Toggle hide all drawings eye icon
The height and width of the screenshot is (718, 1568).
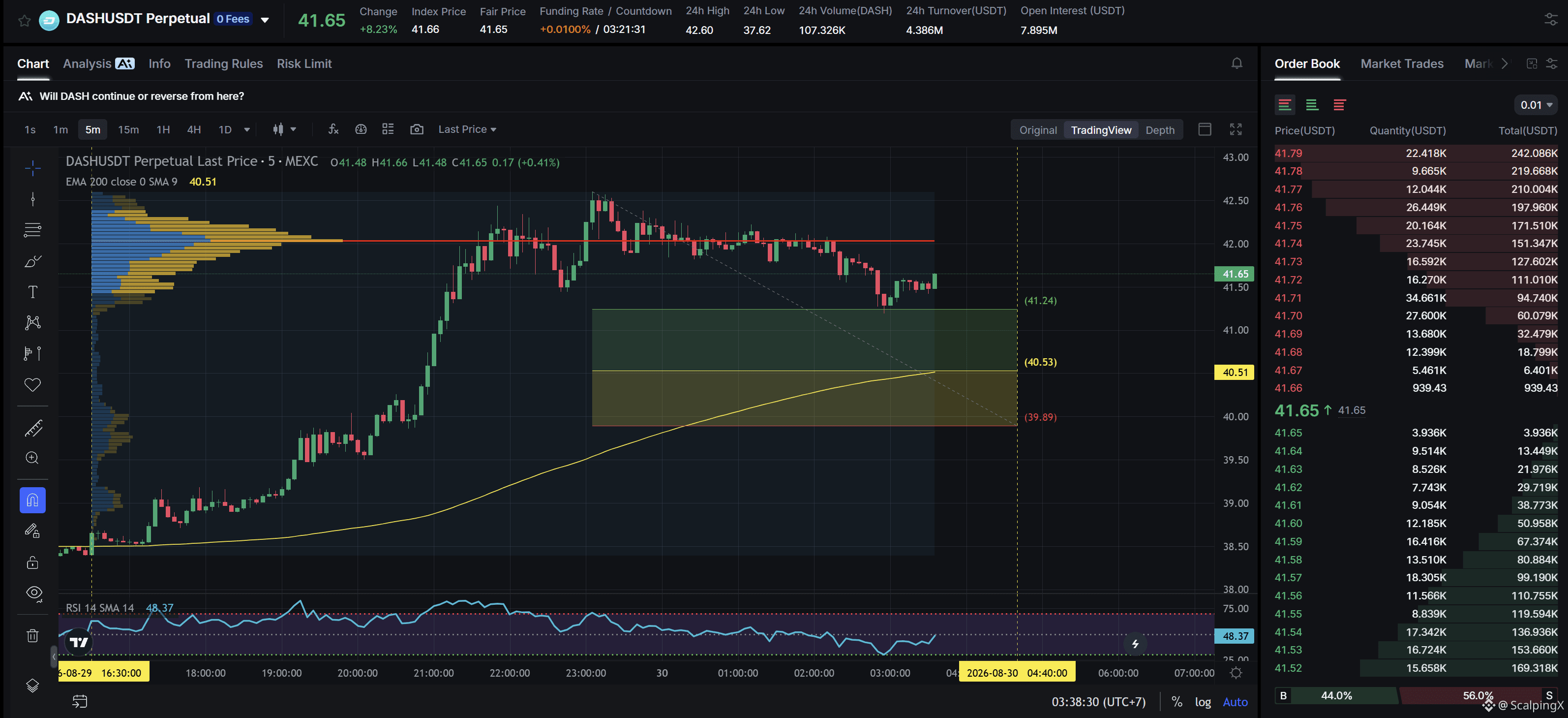(33, 593)
